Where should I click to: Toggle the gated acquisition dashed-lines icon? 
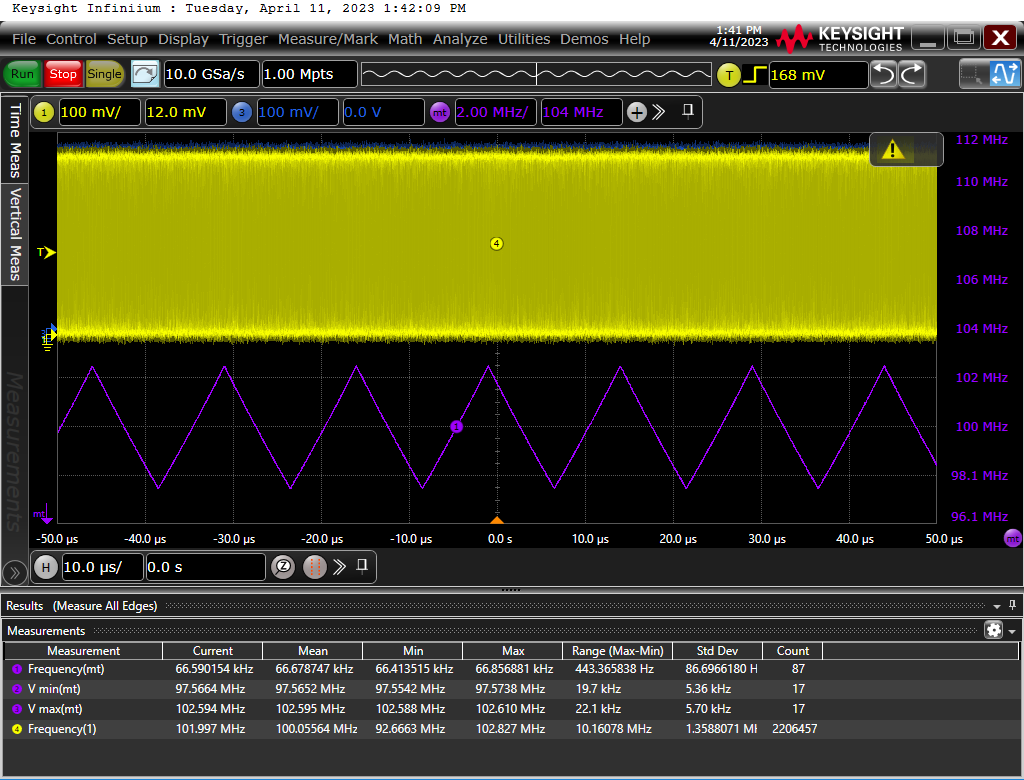(x=314, y=567)
